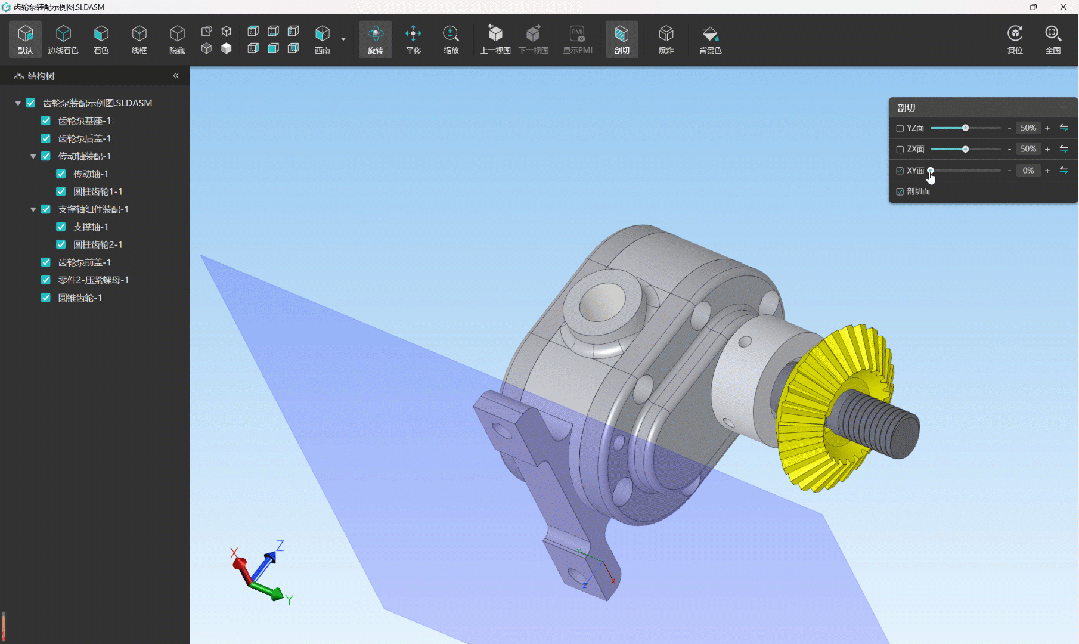Collapse the 传动轴装配-1 tree node
The width and height of the screenshot is (1079, 644).
[x=33, y=156]
